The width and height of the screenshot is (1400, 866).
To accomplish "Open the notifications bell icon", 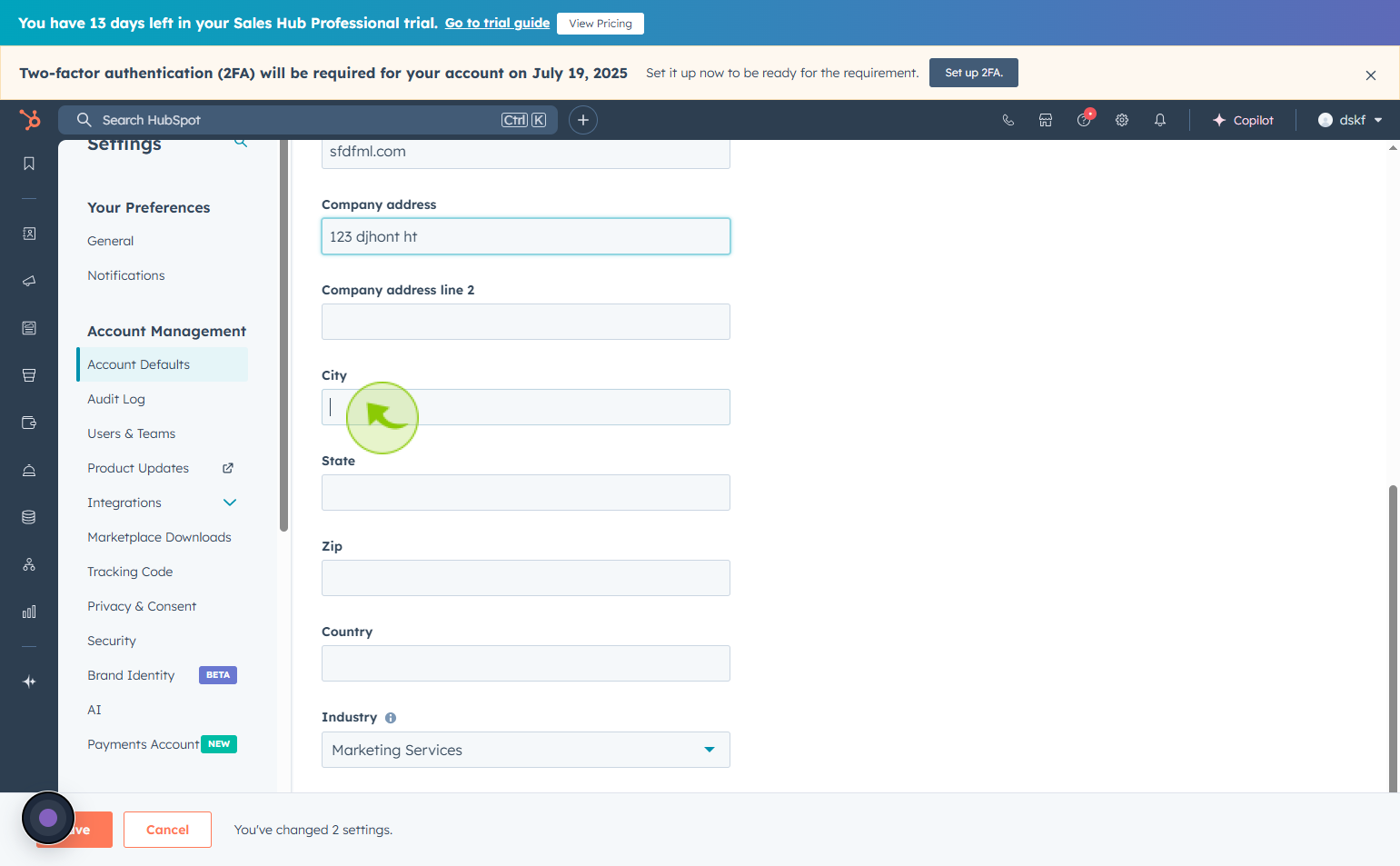I will 1160,120.
